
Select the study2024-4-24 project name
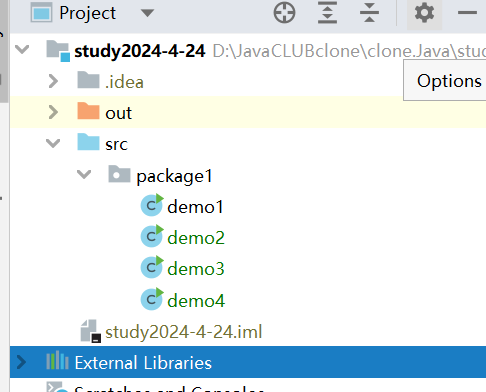click(x=140, y=52)
